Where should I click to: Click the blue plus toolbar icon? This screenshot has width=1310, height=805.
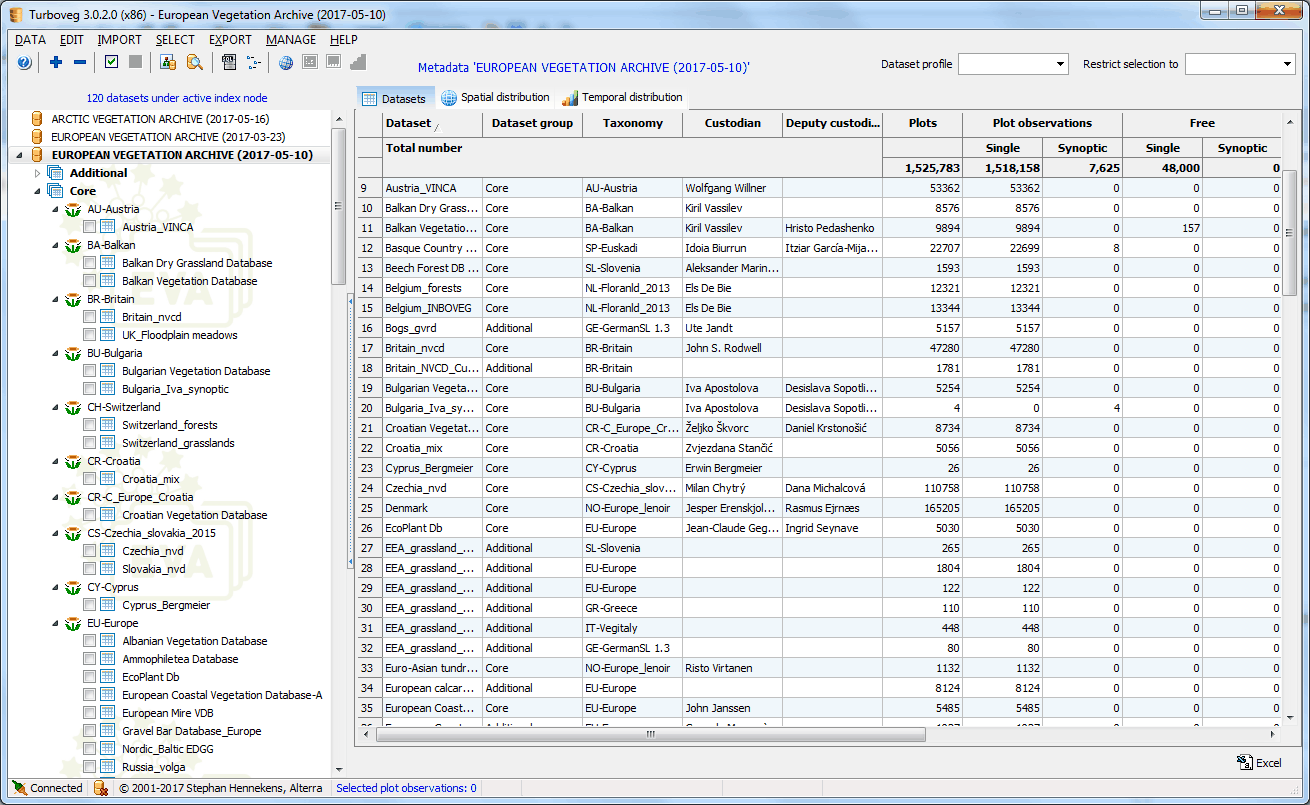point(56,63)
